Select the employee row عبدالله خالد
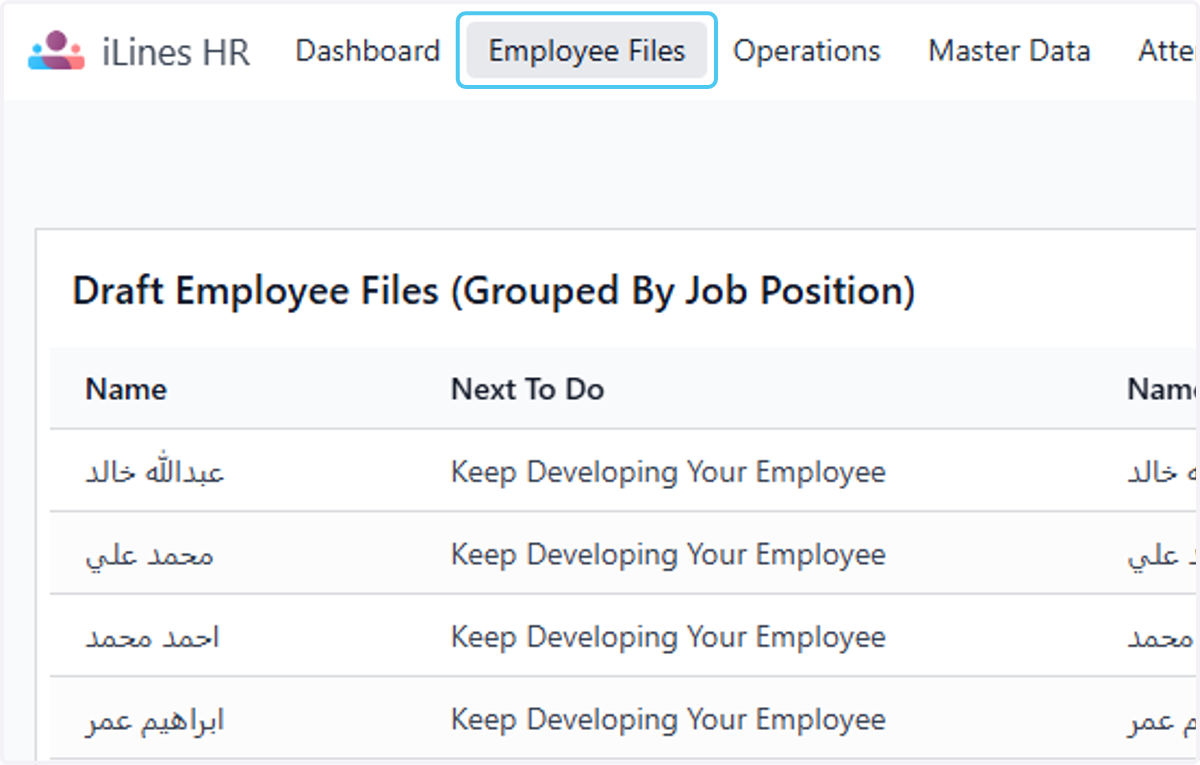Viewport: 1200px width, 765px height. point(625,471)
